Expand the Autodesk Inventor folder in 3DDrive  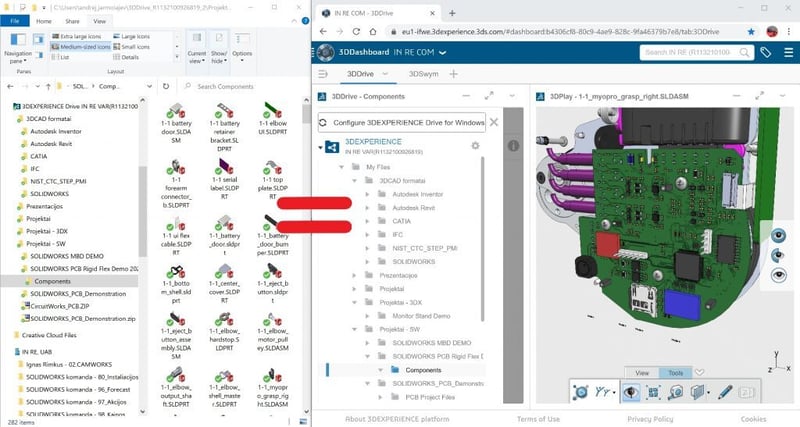click(367, 194)
